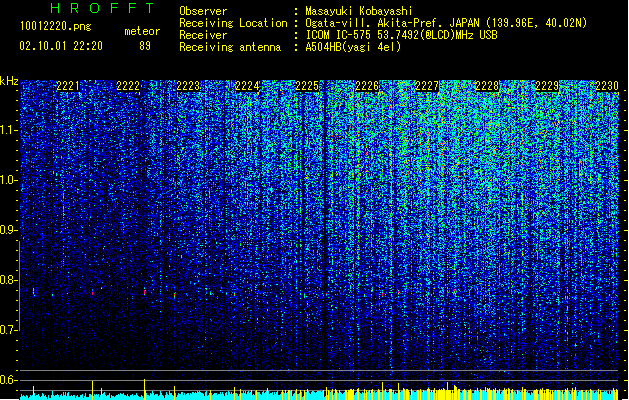629x400 pixels.
Task: Click the 0.8 frequency axis label
Action: click(9, 280)
